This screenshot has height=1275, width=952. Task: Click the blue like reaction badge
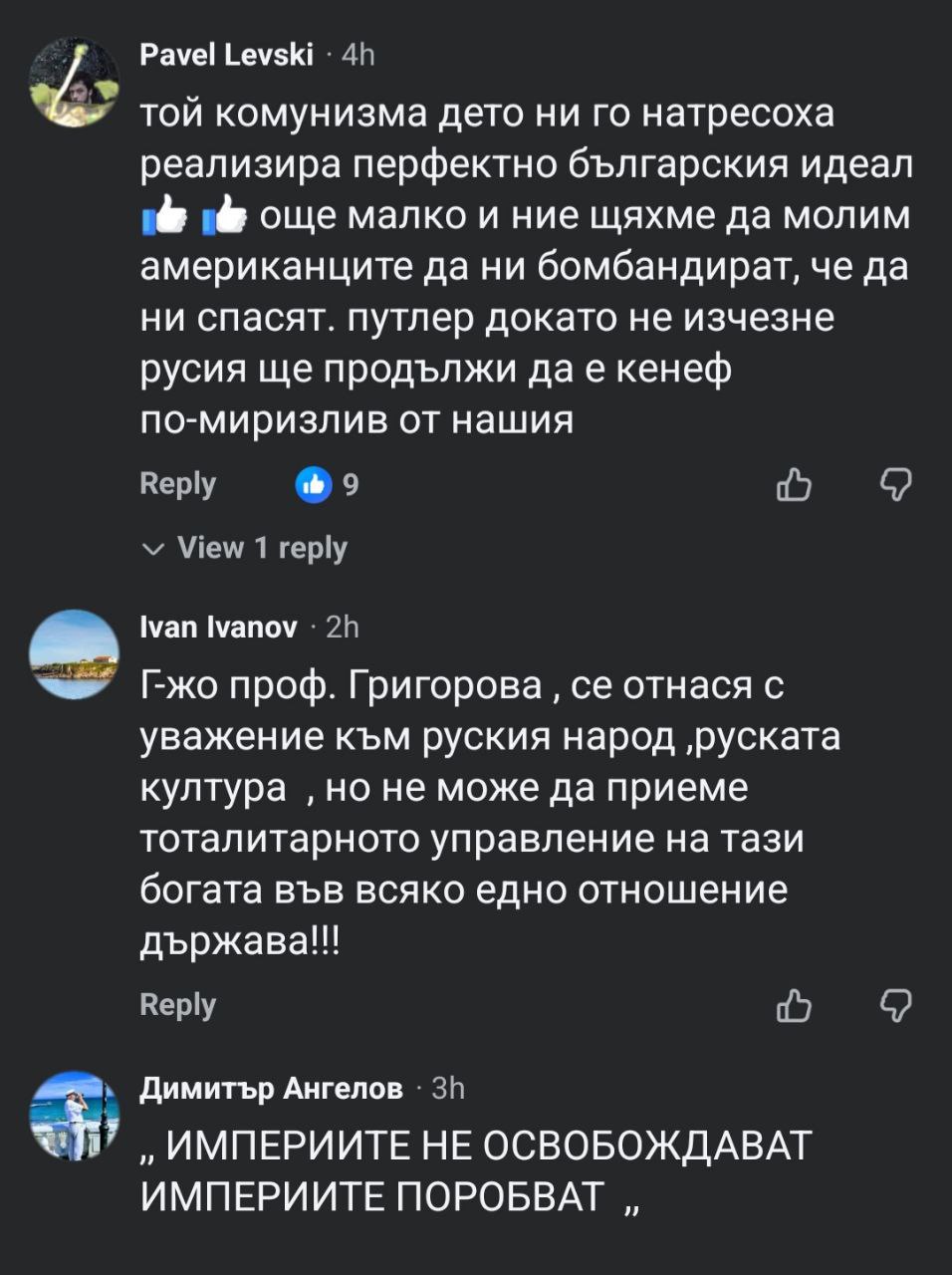314,485
